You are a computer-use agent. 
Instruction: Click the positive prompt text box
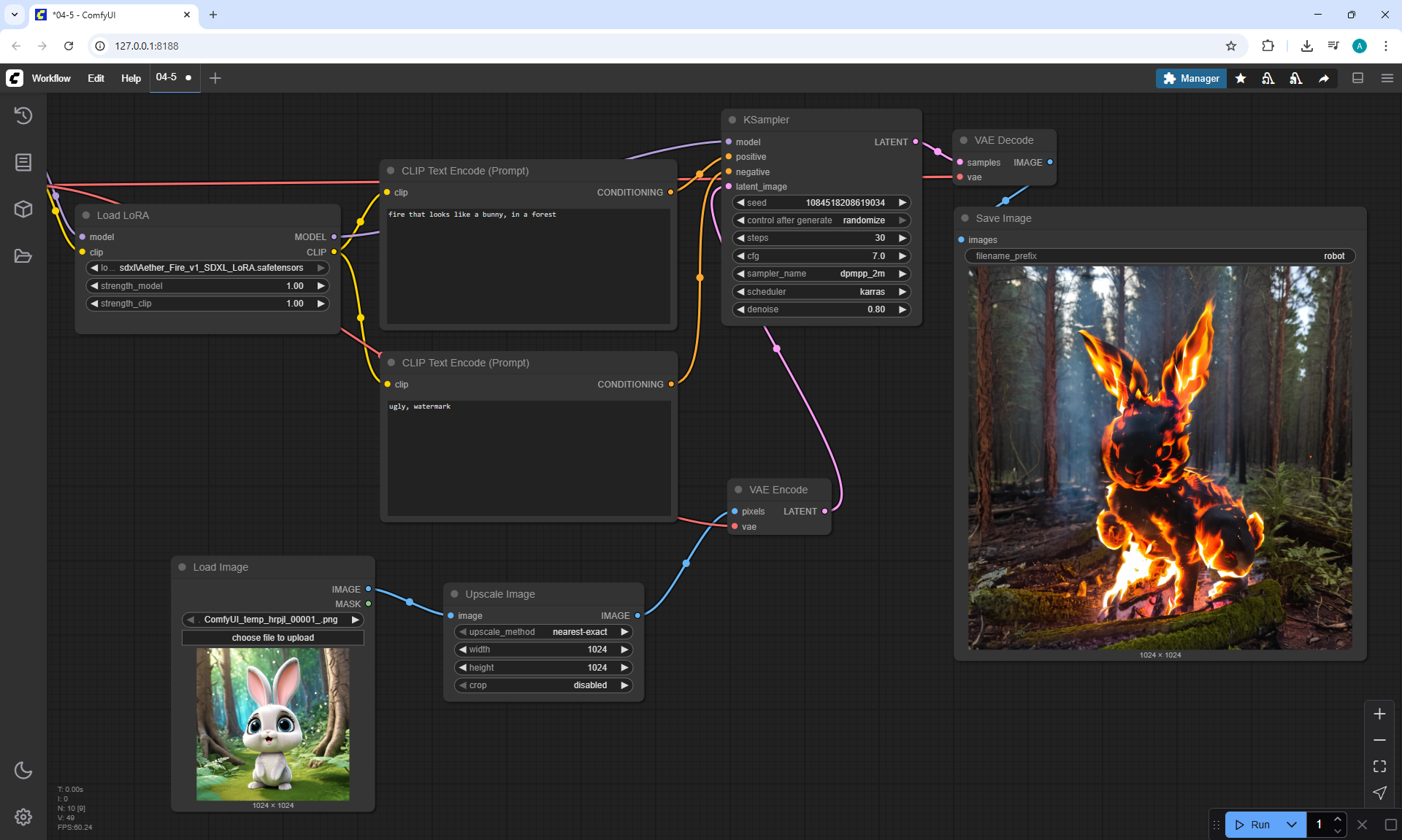(528, 266)
